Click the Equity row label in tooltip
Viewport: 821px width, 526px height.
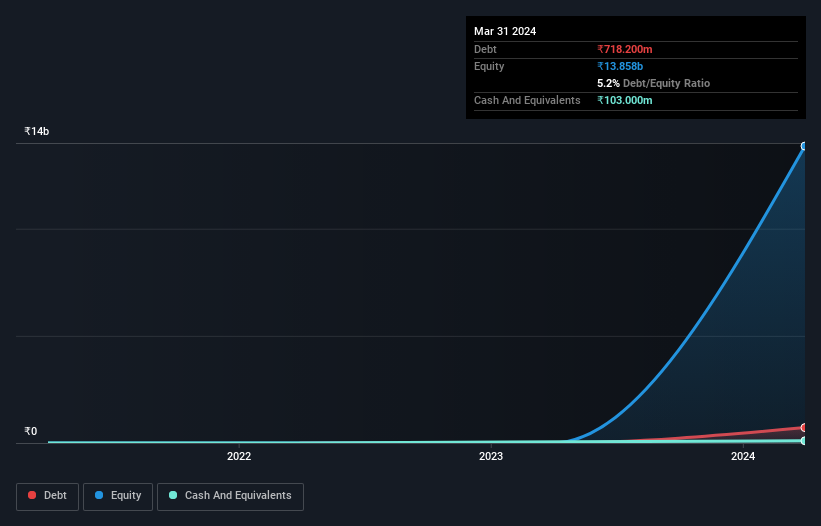point(489,66)
